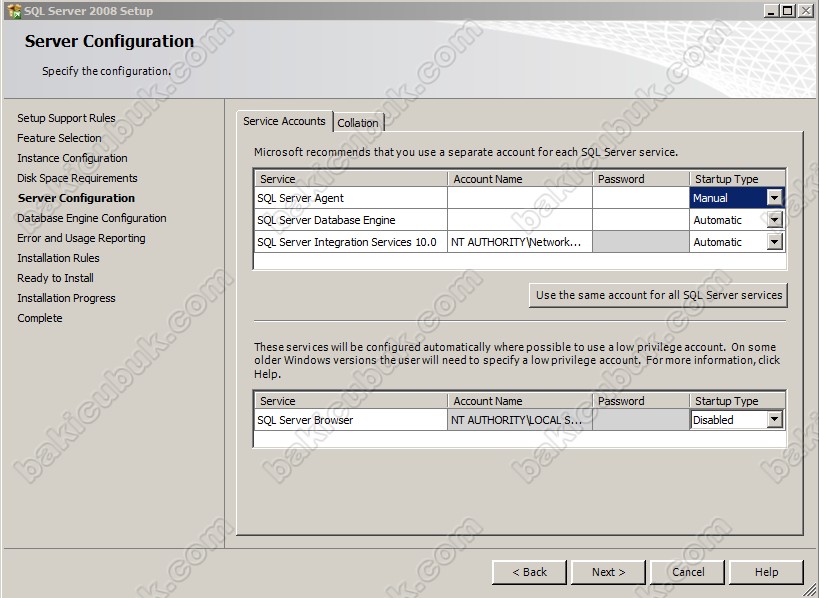Click Startup Type header in upper table
Image resolution: width=819 pixels, height=598 pixels.
click(737, 179)
